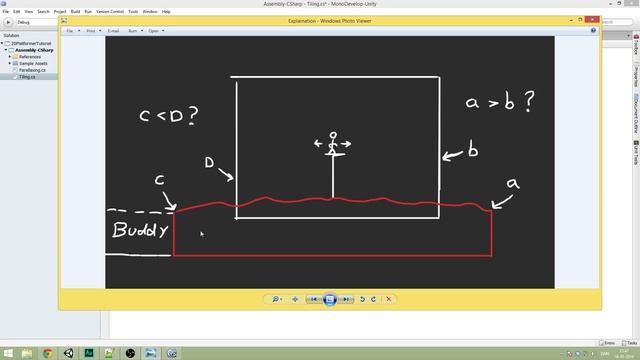Viewport: 640px width, 360px height.
Task: Start slideshow with center blue button
Action: tap(330, 299)
